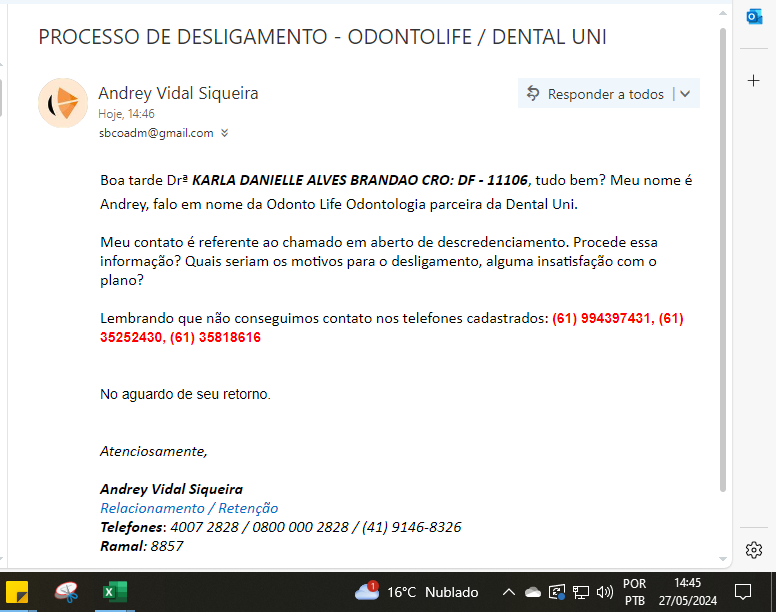
Task: Open the Snipping Tool taskbar icon
Action: [67, 592]
